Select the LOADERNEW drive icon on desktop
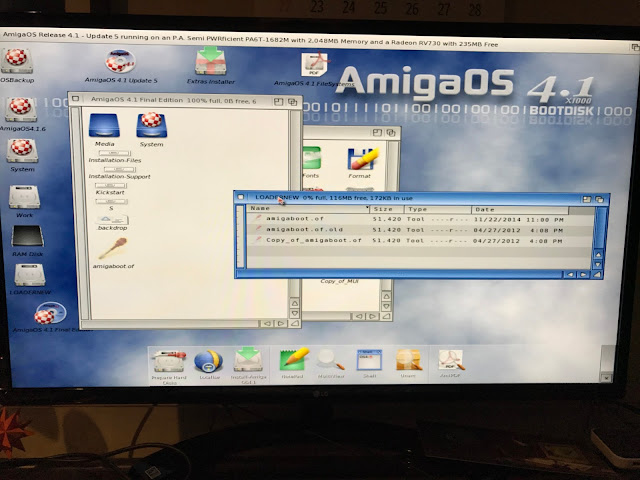The image size is (640, 480). (x=29, y=275)
